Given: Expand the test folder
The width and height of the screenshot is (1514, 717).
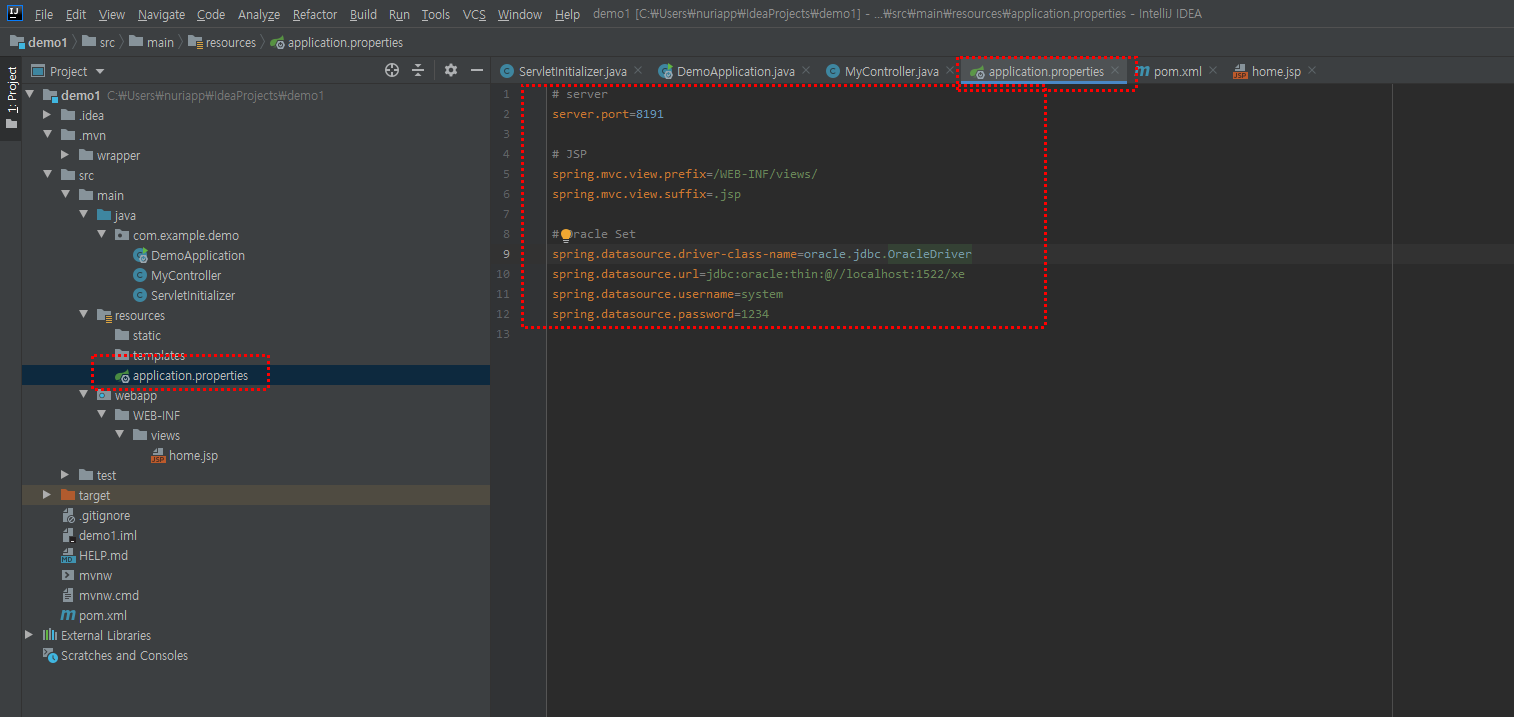Looking at the screenshot, I should coord(65,475).
